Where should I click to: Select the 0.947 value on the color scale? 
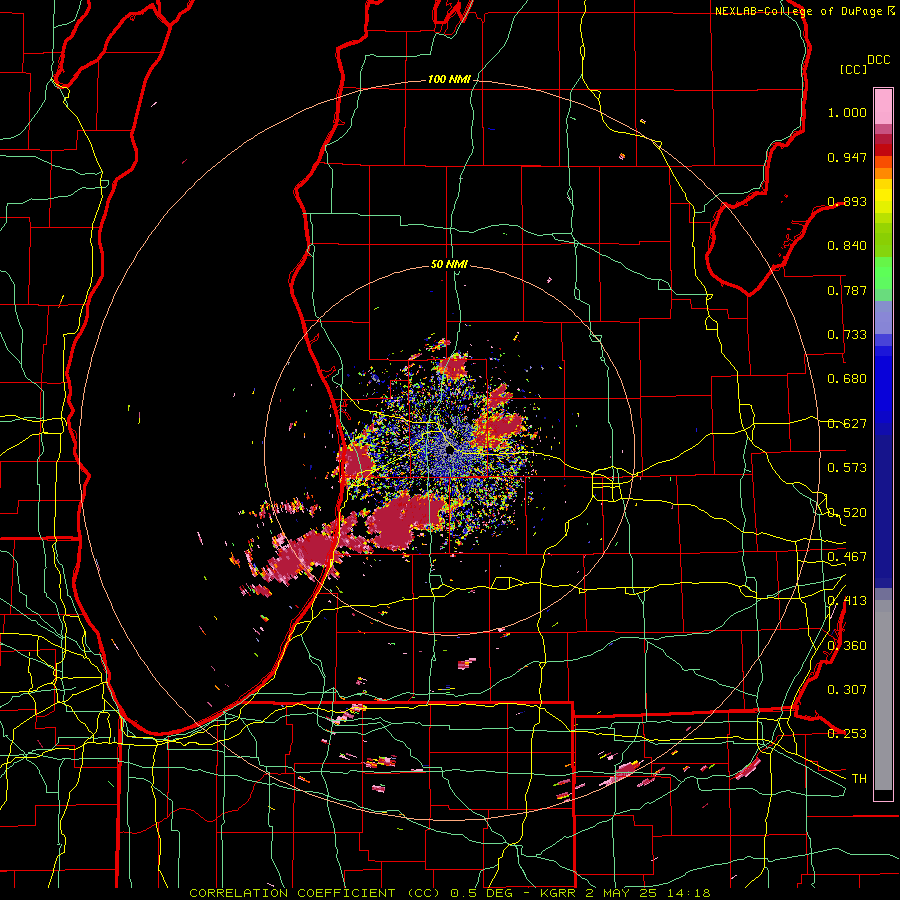pyautogui.click(x=847, y=157)
